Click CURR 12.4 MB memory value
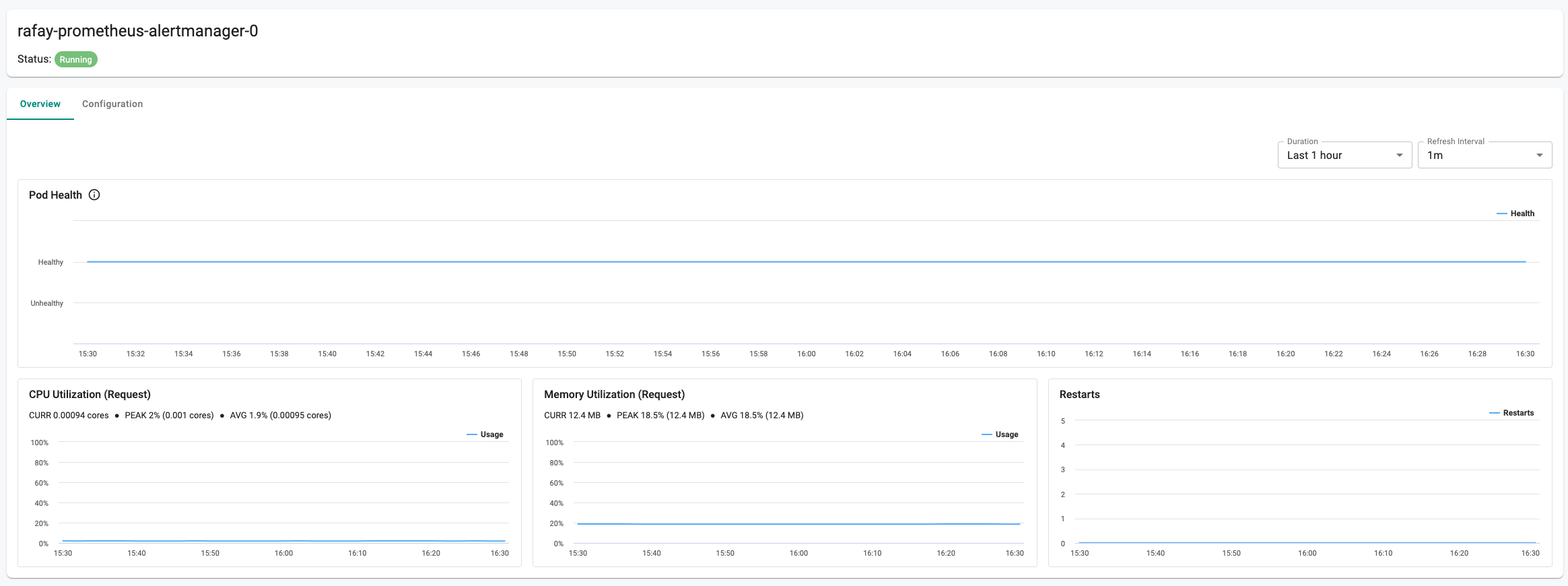The width and height of the screenshot is (1568, 586). 572,415
